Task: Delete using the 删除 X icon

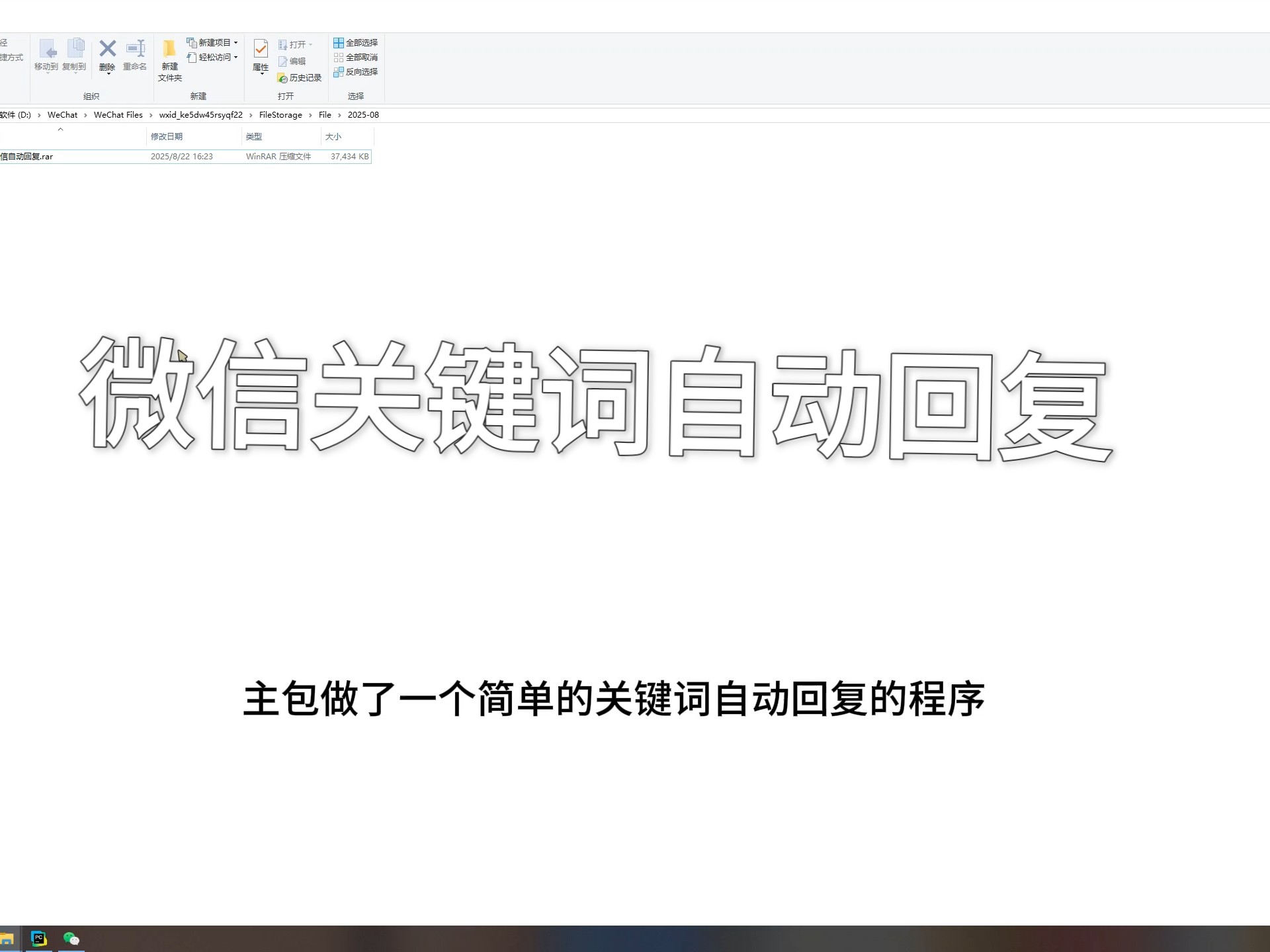Action: click(107, 49)
